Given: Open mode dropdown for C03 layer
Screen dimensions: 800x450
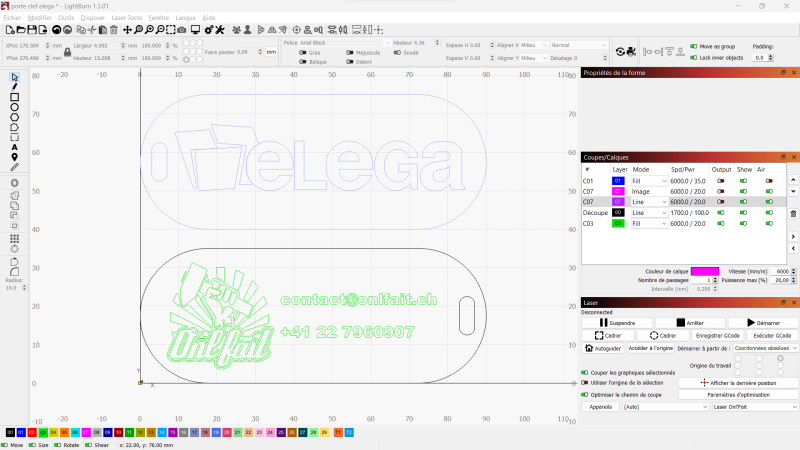Looking at the screenshot, I should click(649, 223).
